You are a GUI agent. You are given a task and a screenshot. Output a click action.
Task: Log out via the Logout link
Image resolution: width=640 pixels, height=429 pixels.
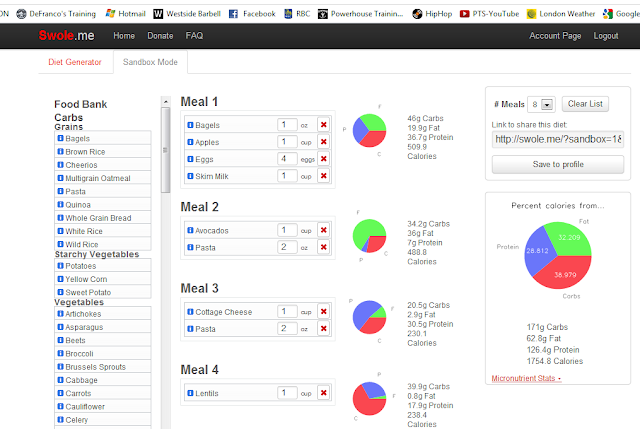click(606, 36)
